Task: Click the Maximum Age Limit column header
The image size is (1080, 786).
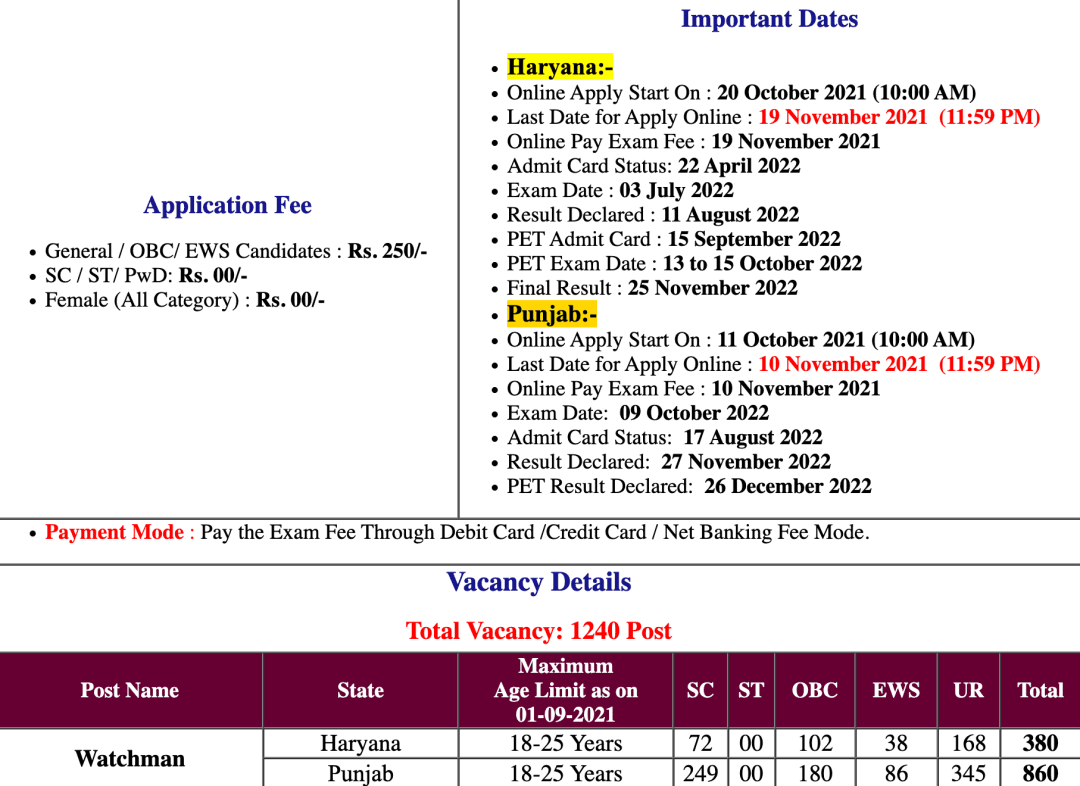Action: click(x=565, y=690)
